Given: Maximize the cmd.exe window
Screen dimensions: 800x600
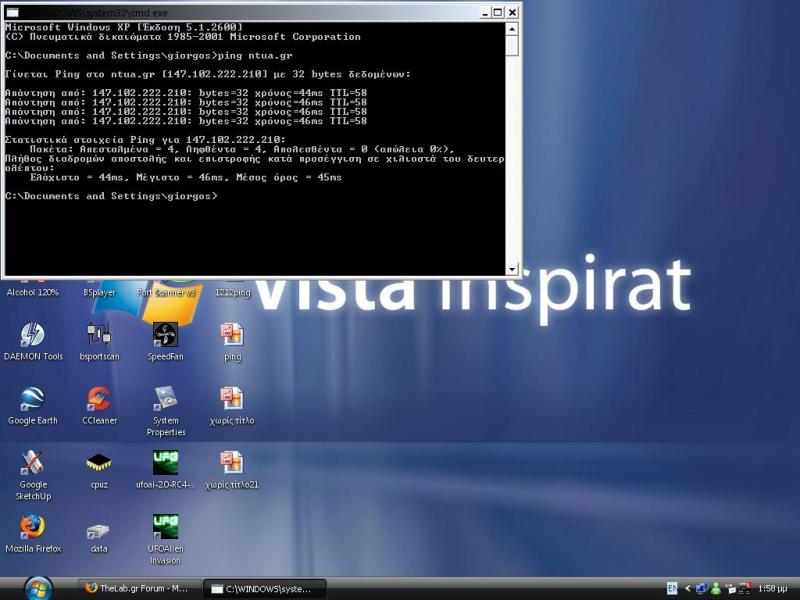Looking at the screenshot, I should [x=498, y=12].
